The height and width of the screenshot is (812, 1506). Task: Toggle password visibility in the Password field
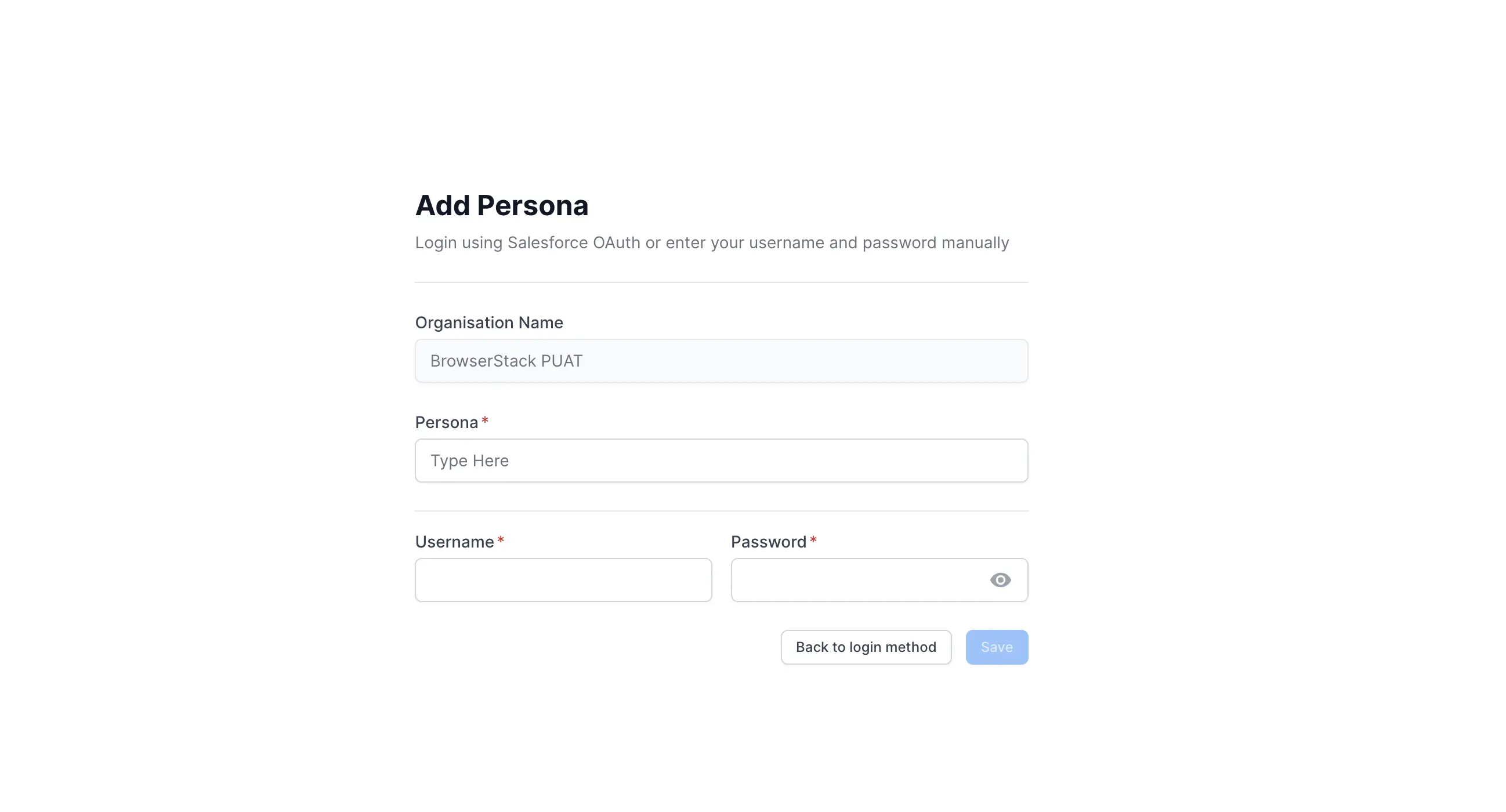pyautogui.click(x=1001, y=580)
